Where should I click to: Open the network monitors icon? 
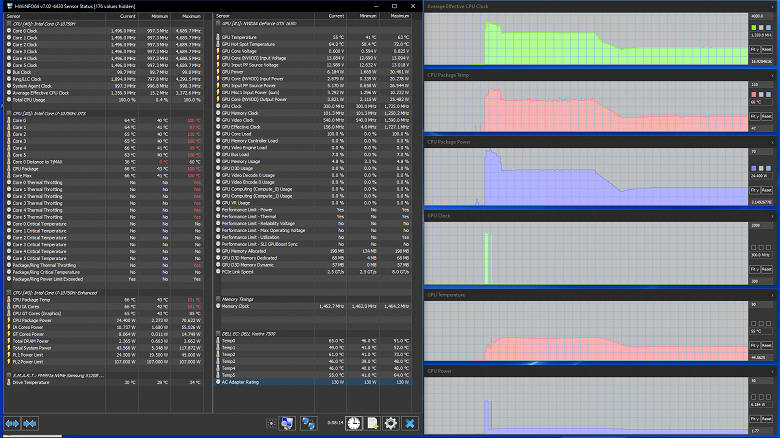308,424
